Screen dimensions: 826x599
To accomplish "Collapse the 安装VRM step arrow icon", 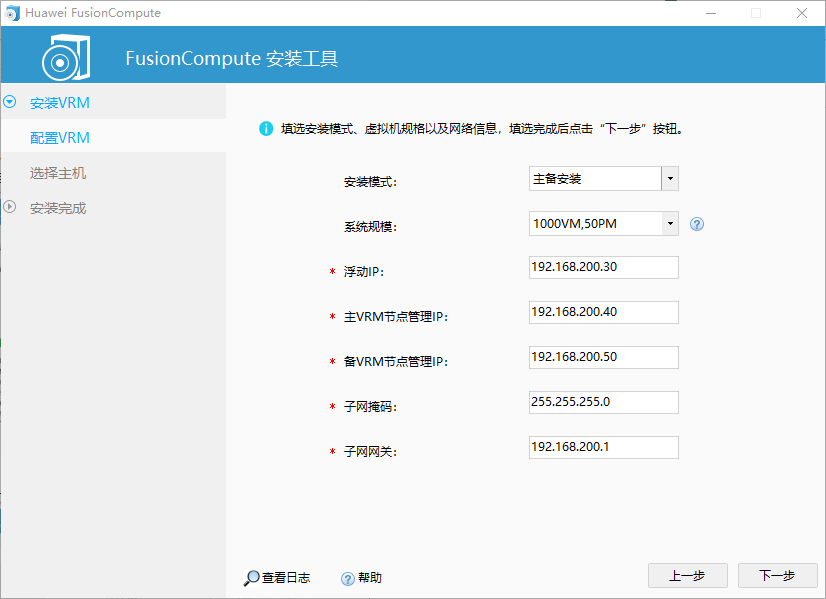I will pos(9,102).
